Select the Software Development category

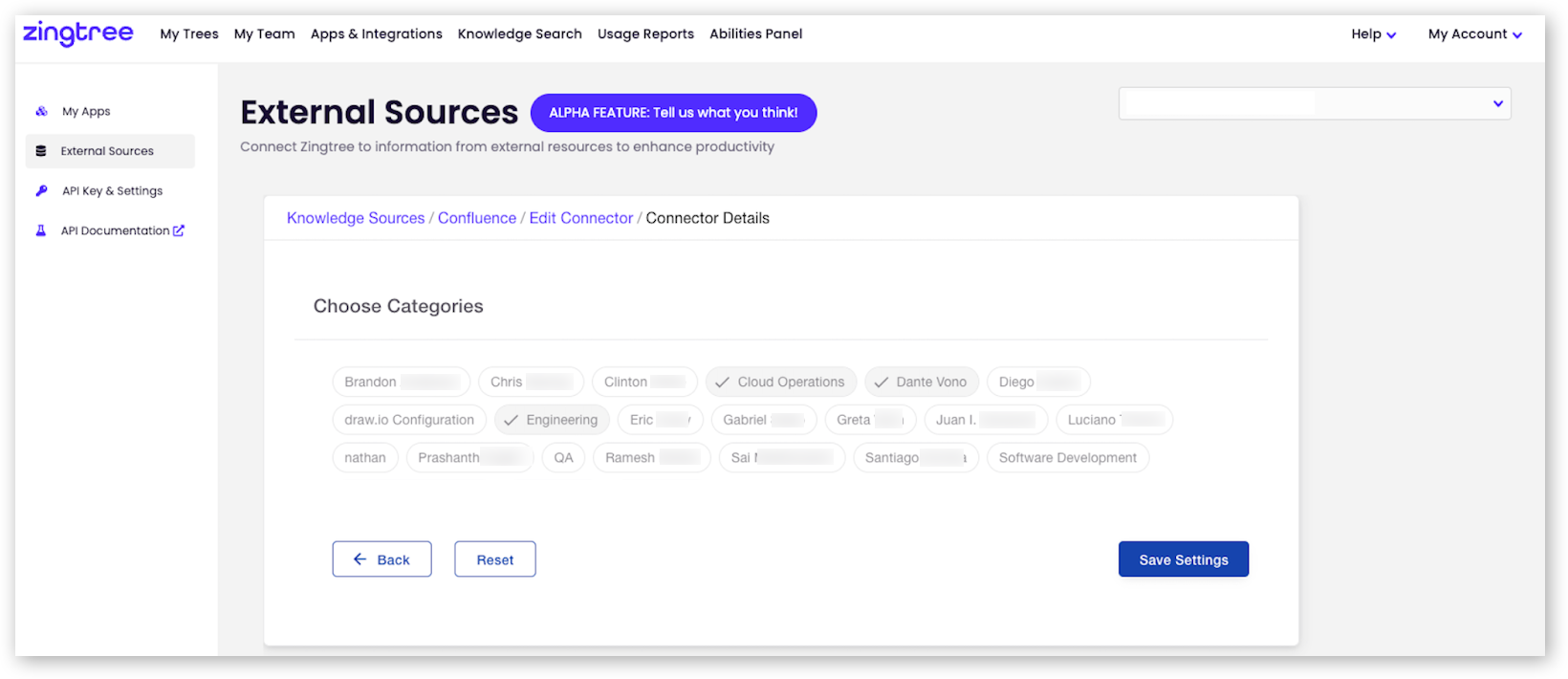1068,458
